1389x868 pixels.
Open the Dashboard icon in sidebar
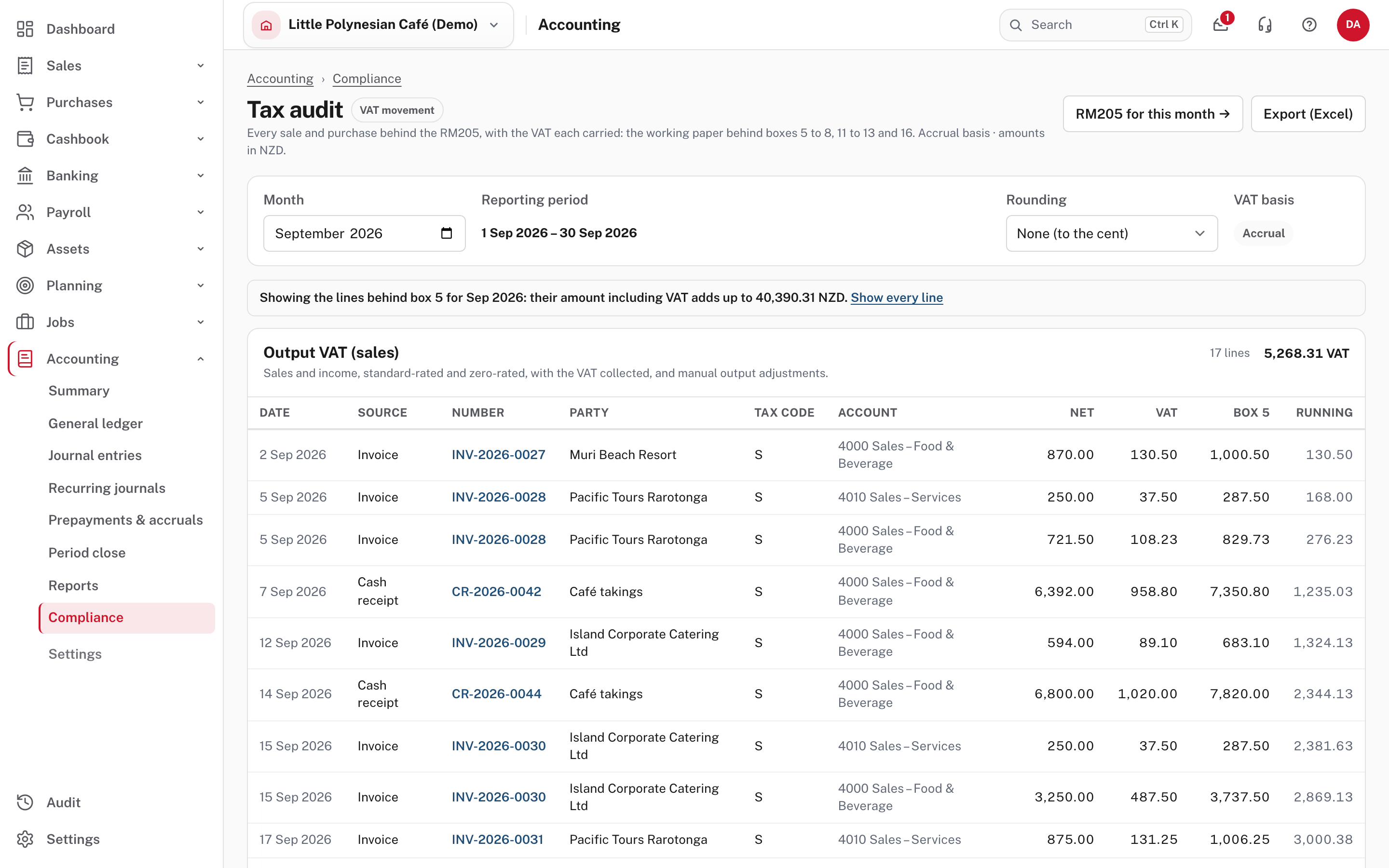click(25, 29)
